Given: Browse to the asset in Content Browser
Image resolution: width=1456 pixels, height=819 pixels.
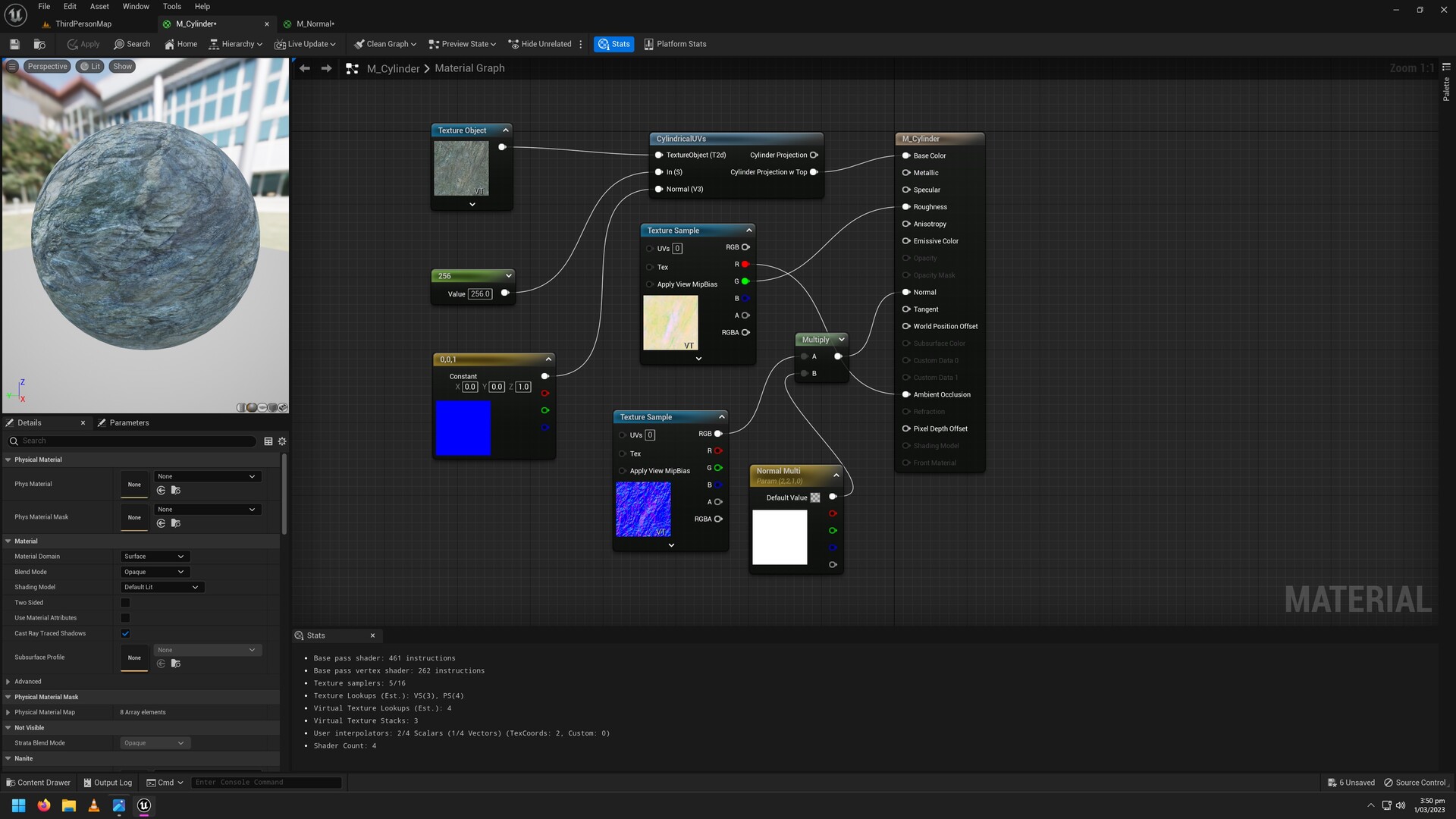Looking at the screenshot, I should tap(39, 43).
